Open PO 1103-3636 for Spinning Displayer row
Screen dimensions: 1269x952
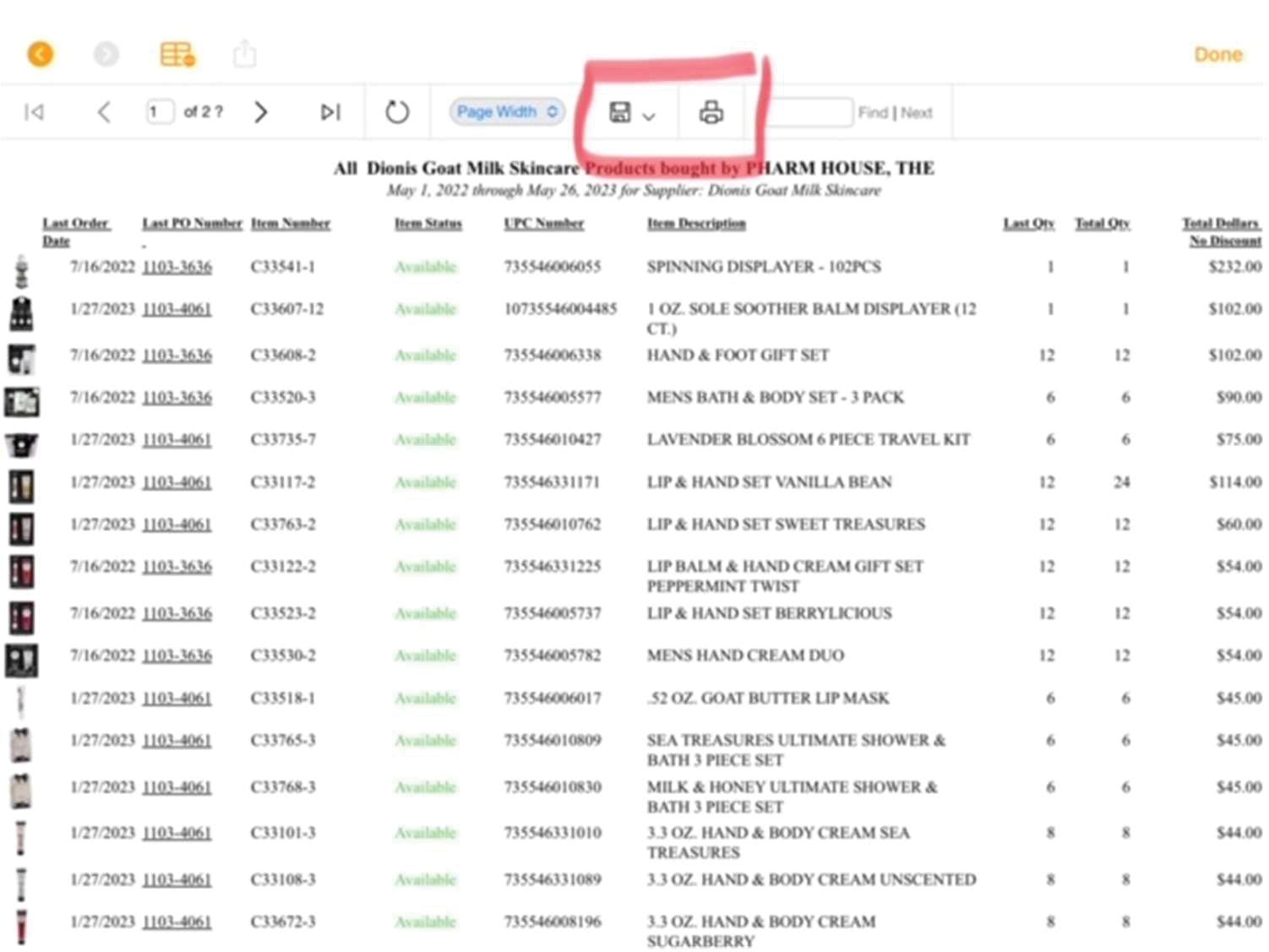(x=177, y=267)
